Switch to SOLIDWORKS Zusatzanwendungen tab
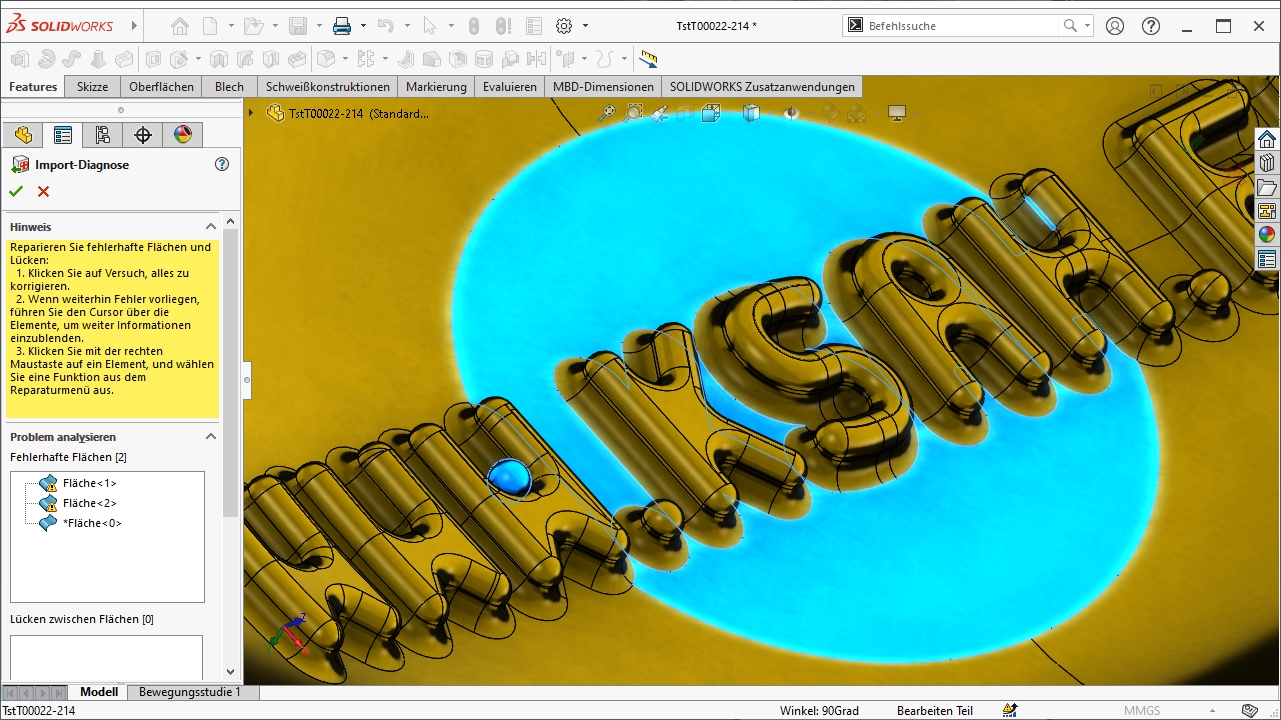The image size is (1281, 720). (x=762, y=87)
